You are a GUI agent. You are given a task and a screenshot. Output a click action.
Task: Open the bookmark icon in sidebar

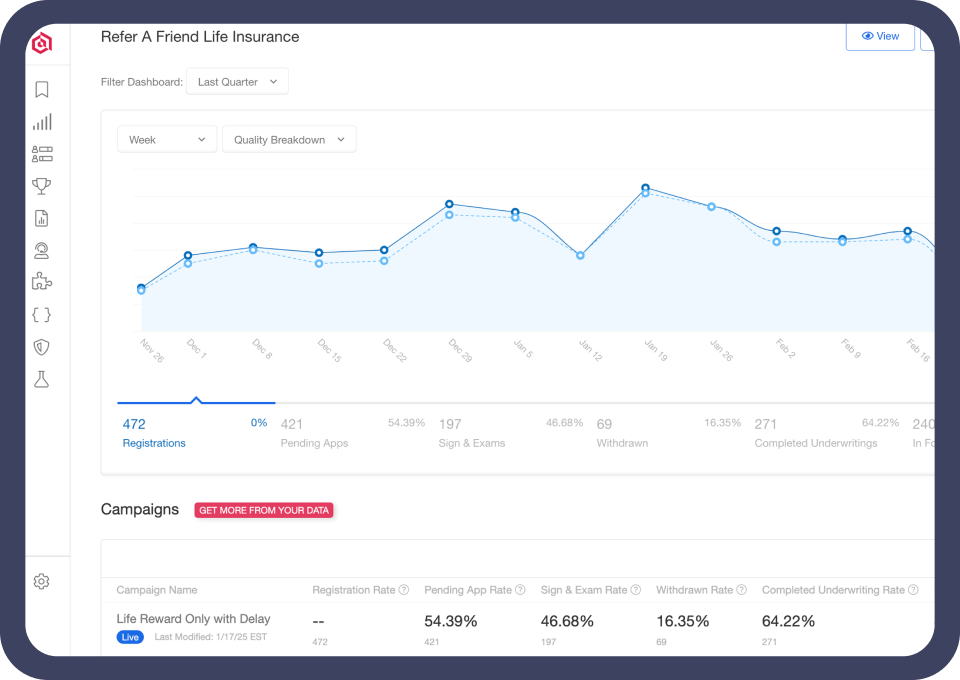click(42, 89)
